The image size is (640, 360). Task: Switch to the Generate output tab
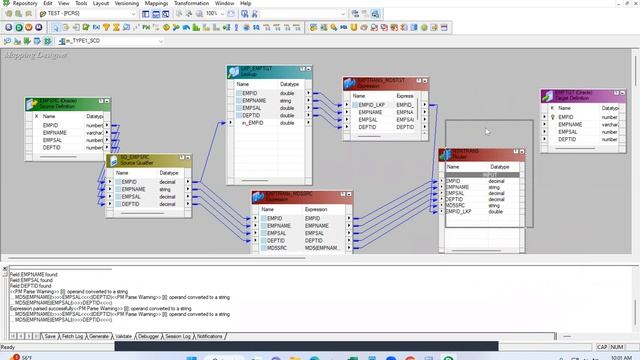tap(99, 336)
